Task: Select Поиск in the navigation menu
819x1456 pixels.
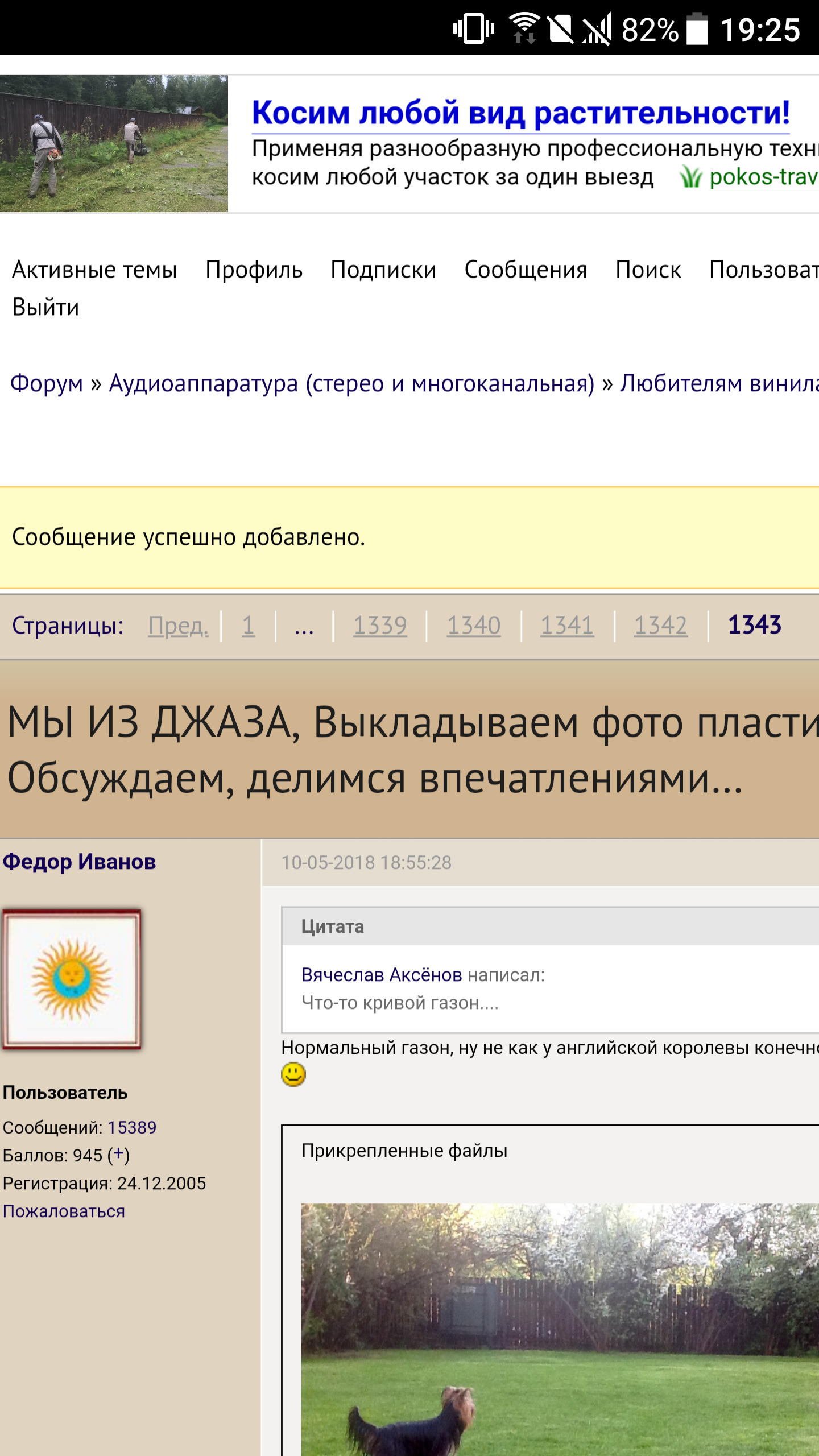Action: [x=648, y=270]
